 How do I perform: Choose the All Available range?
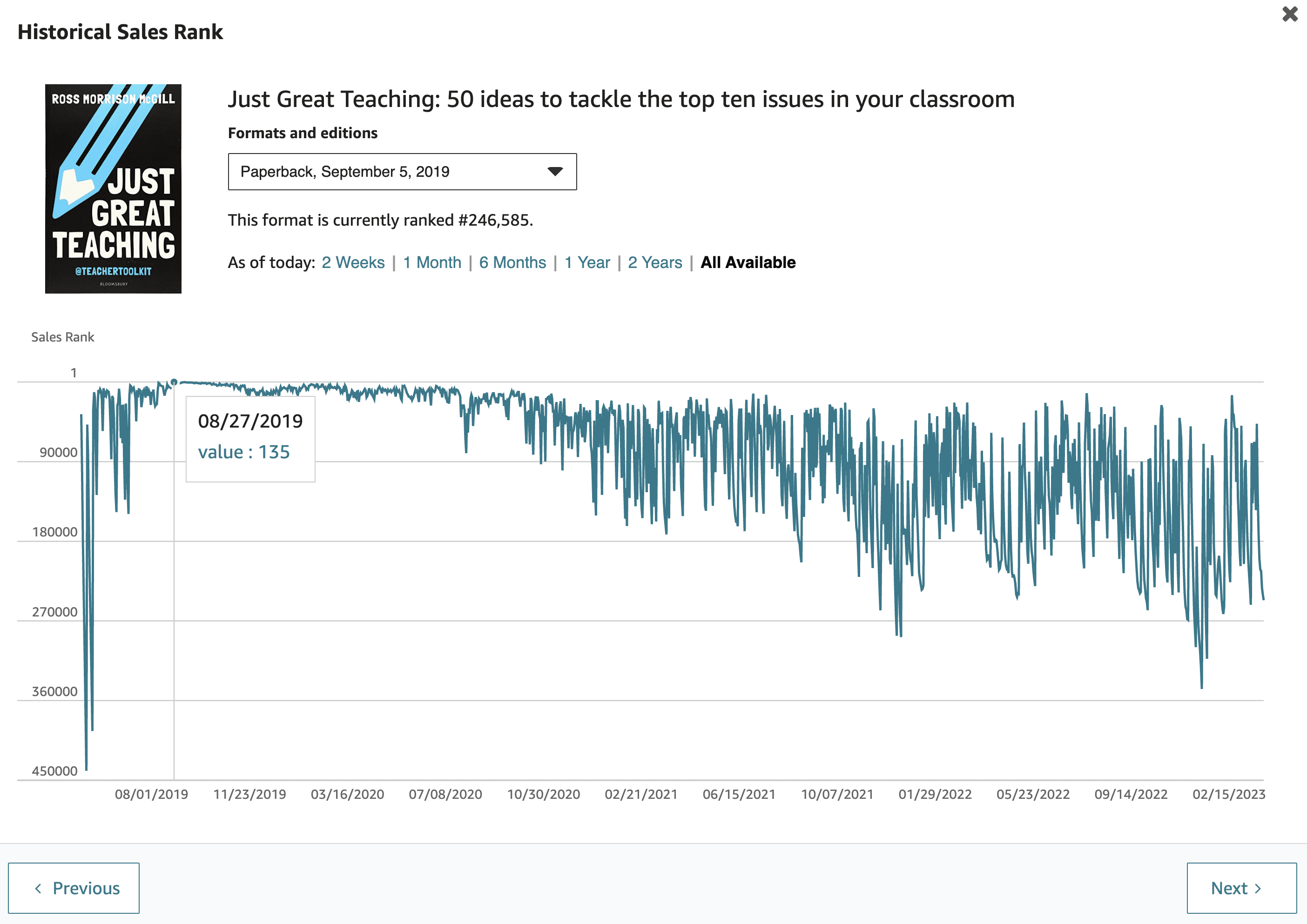click(748, 262)
